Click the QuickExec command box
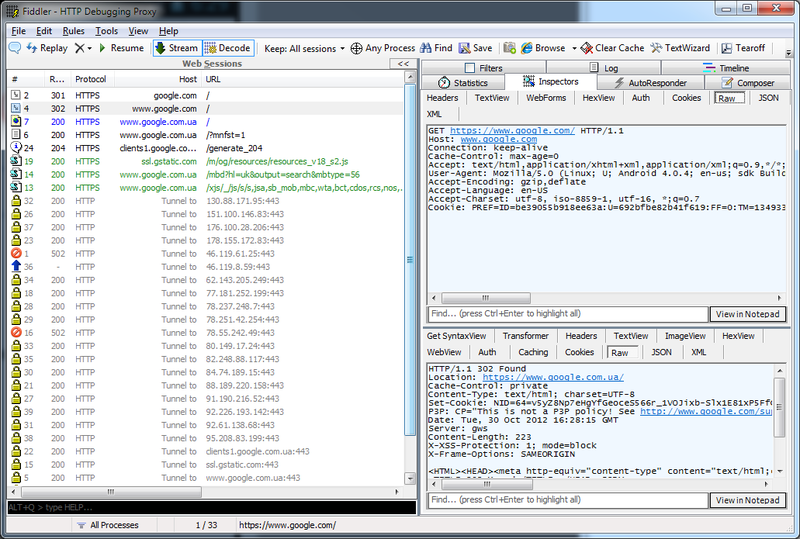 [x=212, y=507]
